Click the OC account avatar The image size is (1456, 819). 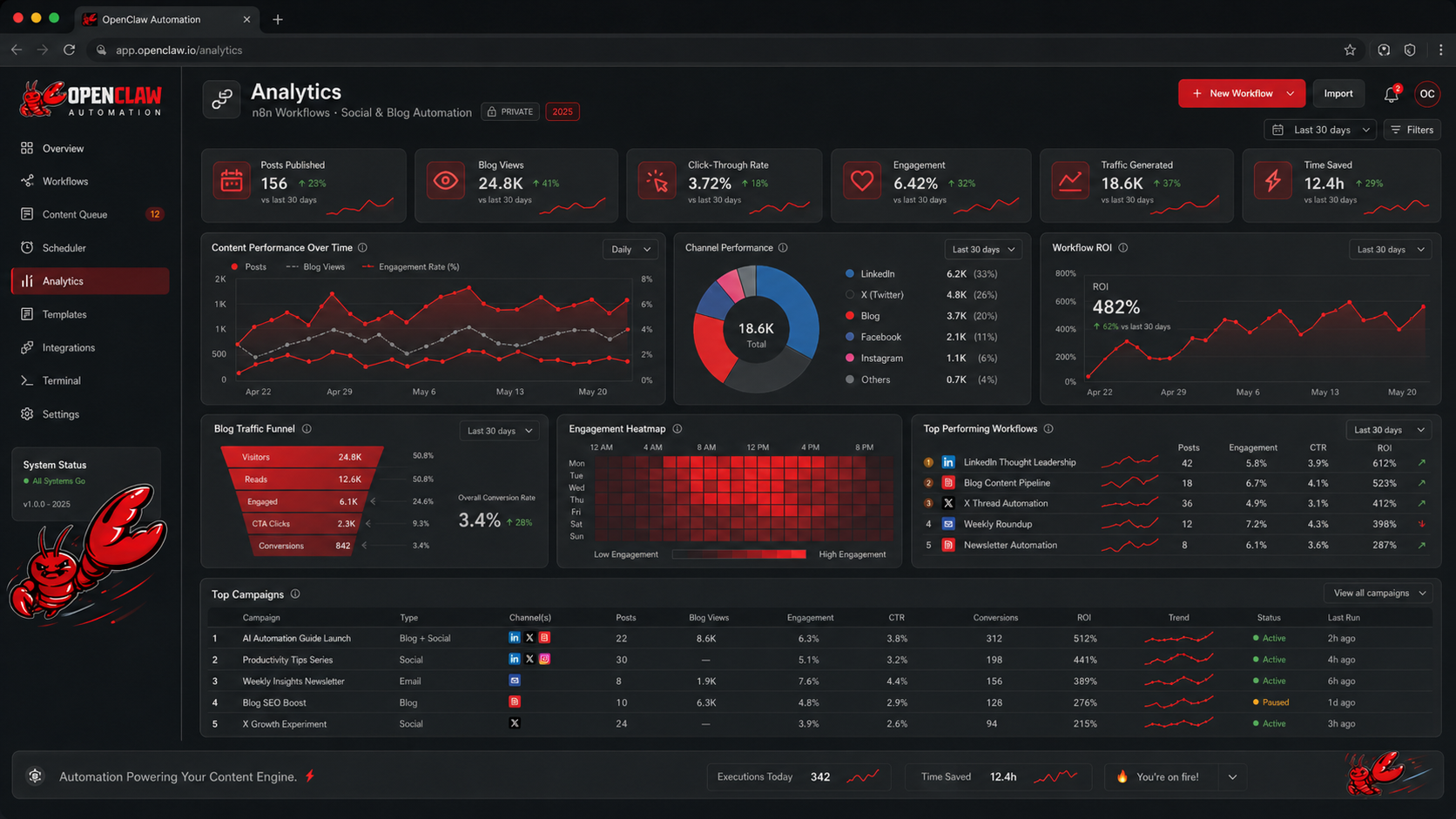click(1427, 94)
